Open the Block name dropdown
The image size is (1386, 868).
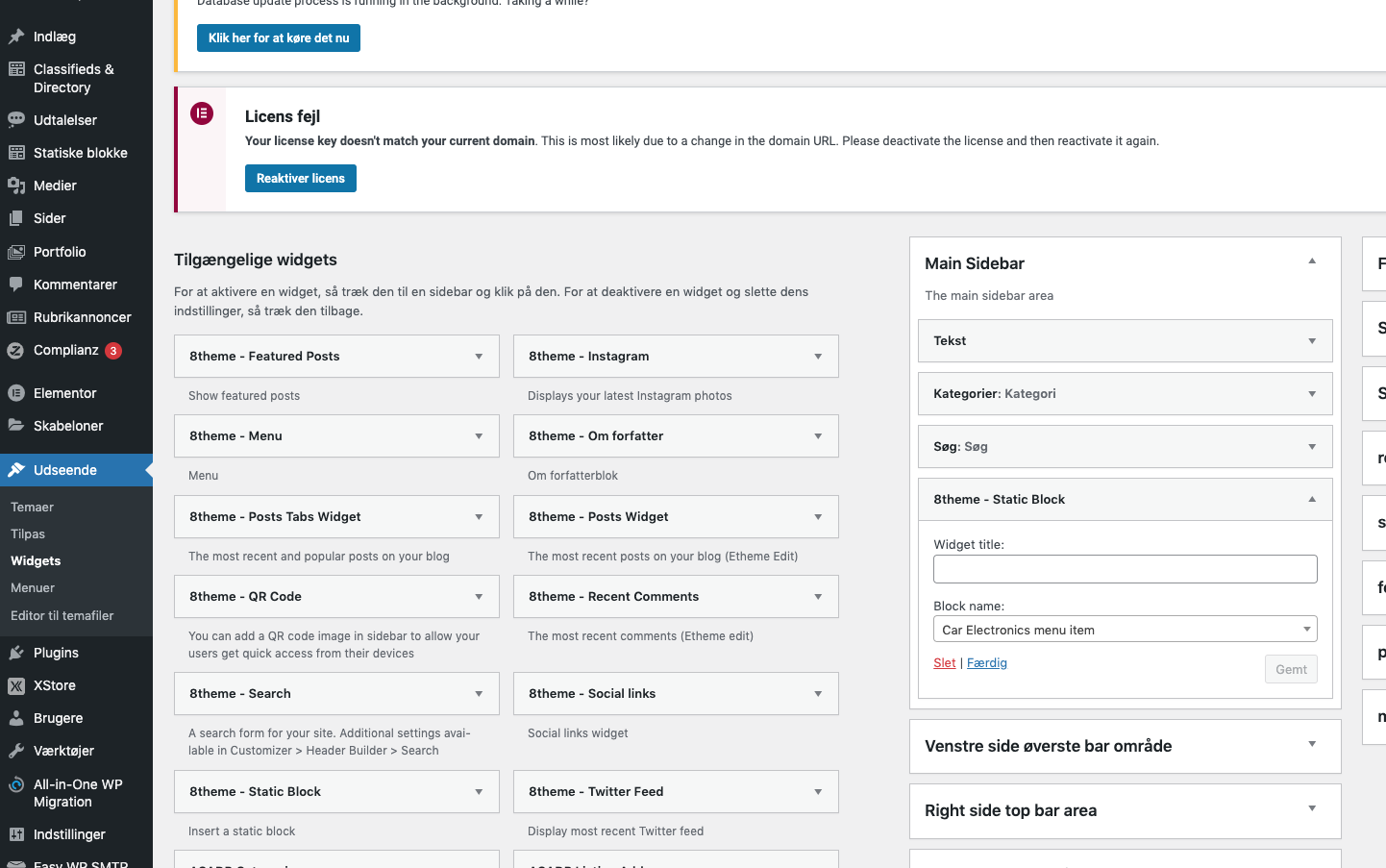1125,630
